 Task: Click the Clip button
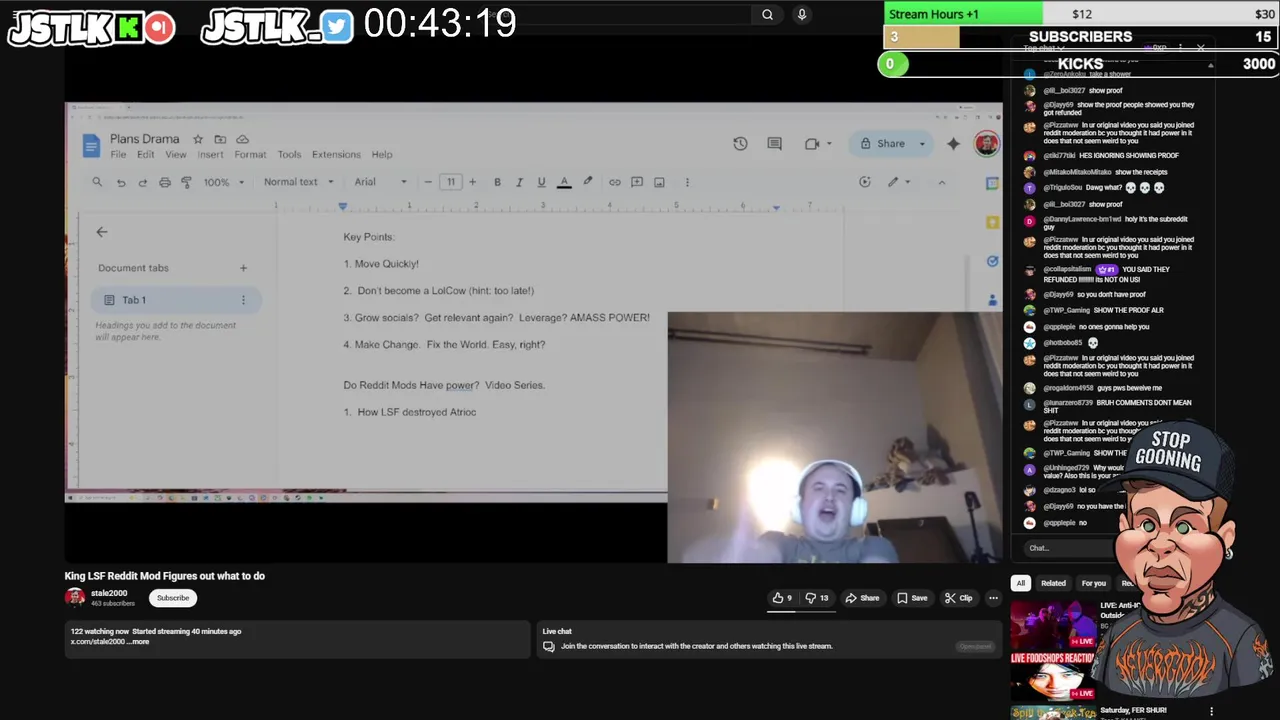(958, 598)
